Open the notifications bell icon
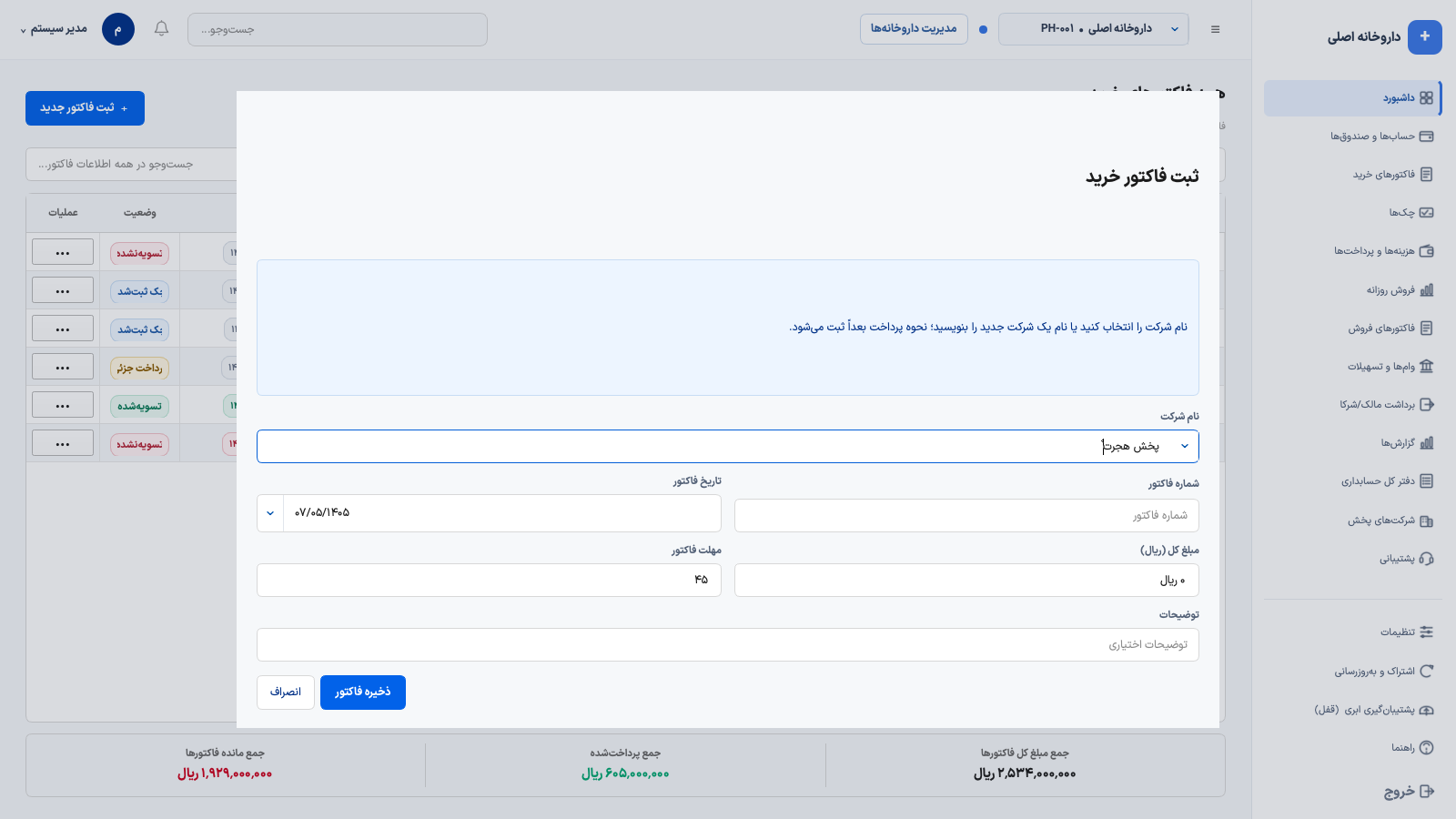The height and width of the screenshot is (819, 1456). [x=161, y=29]
